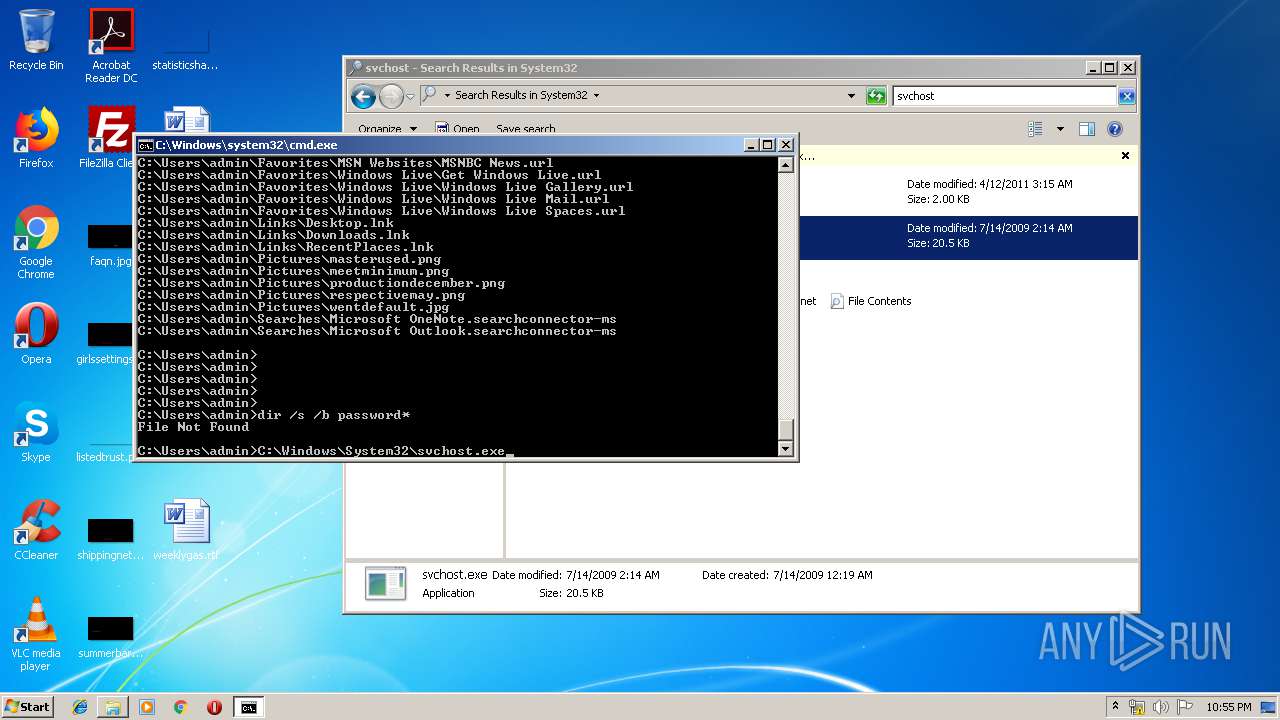Select the weeklygas.rtf document icon
This screenshot has height=720, width=1280.
tap(186, 530)
